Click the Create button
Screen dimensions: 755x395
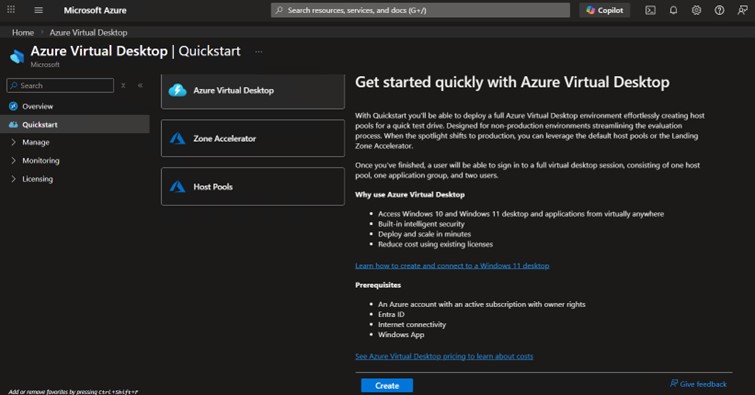[387, 385]
